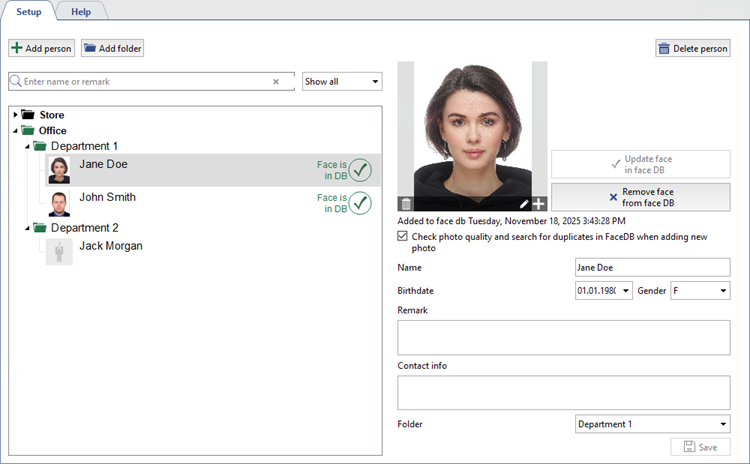This screenshot has width=750, height=464.
Task: Click the Delete person button
Action: (x=693, y=48)
